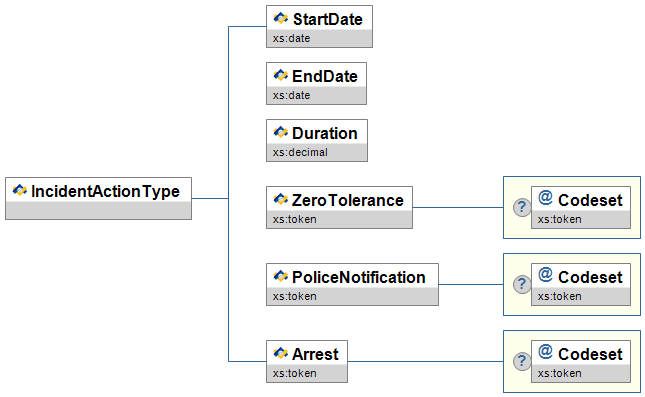The image size is (645, 397).
Task: Click the @ icon of ZeroTolerance's Codeset
Action: coord(545,197)
